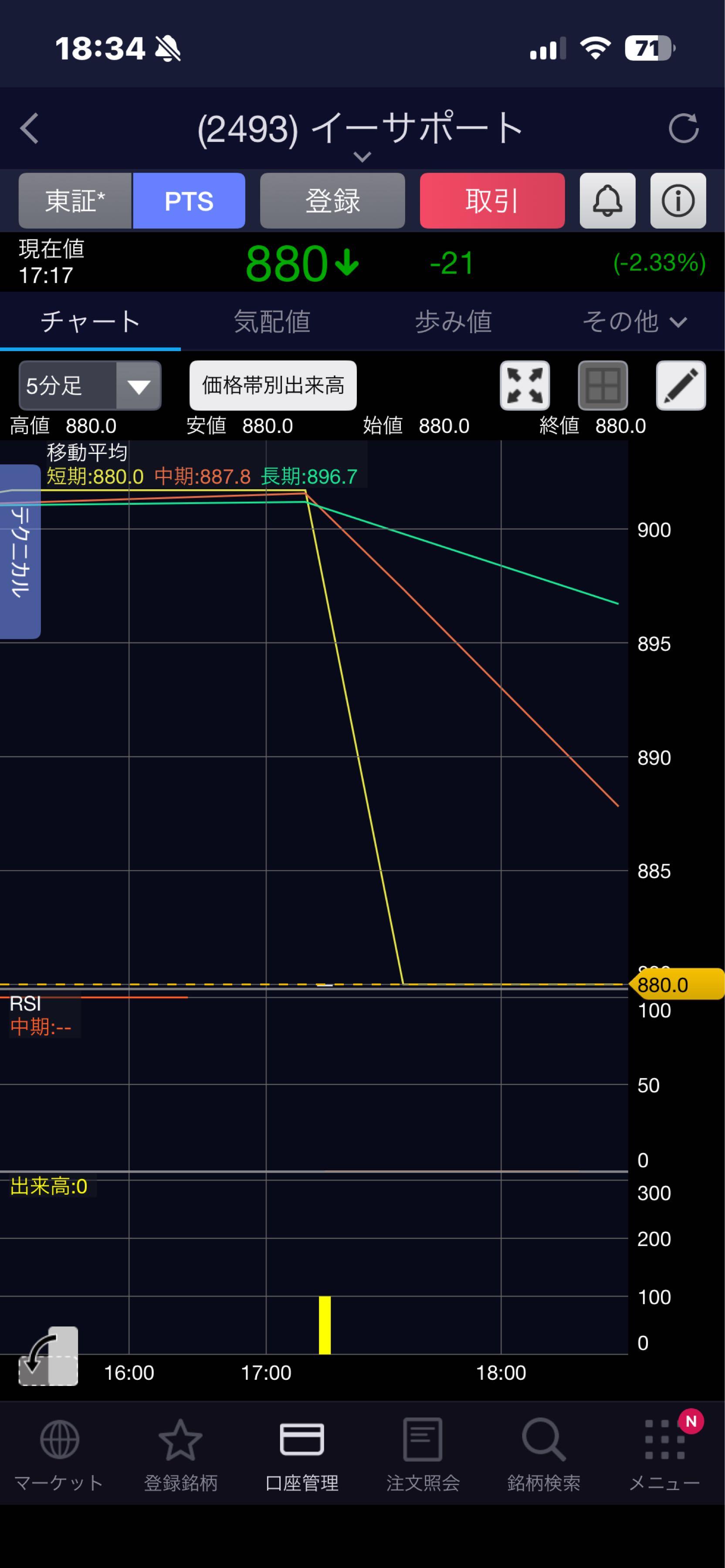Select the pencil drawing tool
Viewport: 725px width, 1568px height.
(681, 385)
